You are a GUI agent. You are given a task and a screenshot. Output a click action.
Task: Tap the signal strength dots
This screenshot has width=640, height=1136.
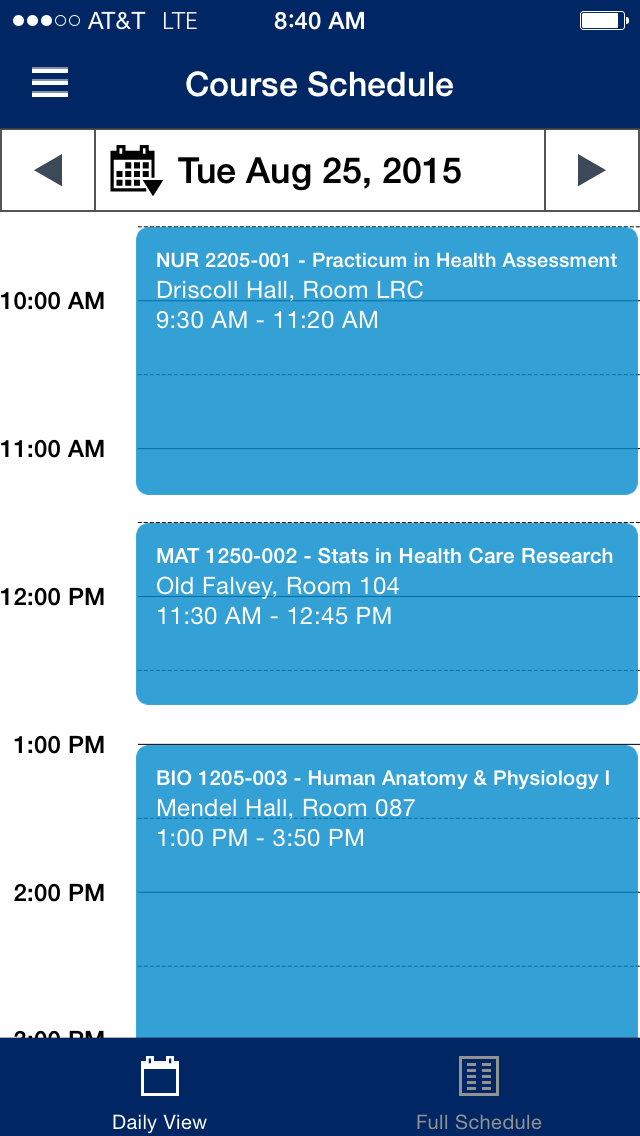(44, 21)
